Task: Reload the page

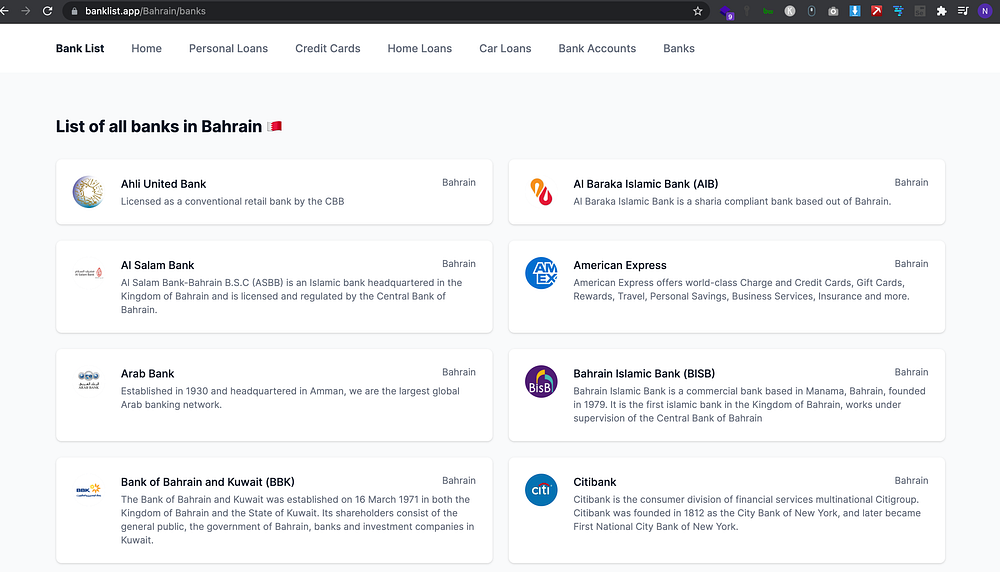Action: [47, 11]
